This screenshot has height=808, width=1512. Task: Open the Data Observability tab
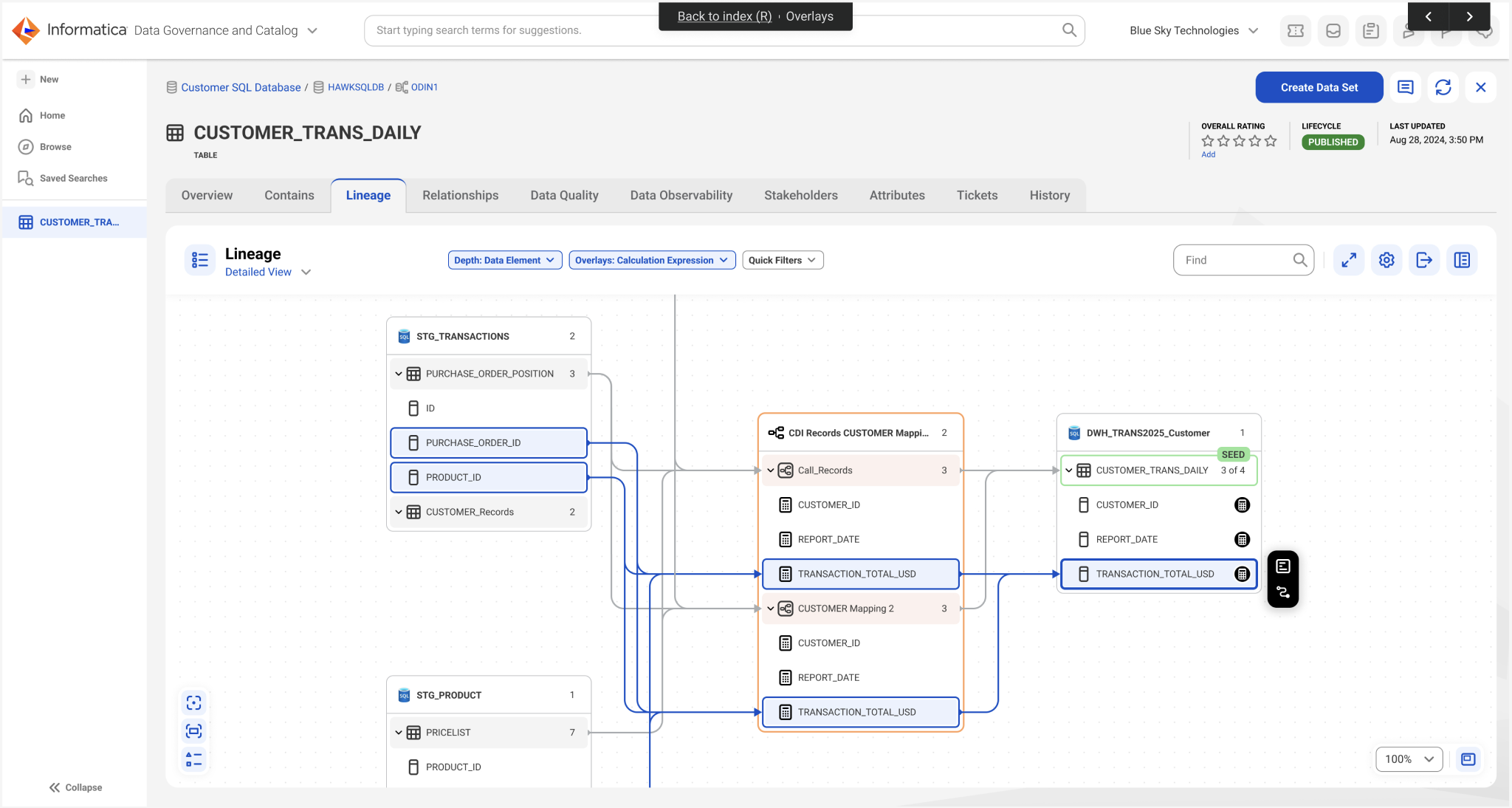[681, 195]
